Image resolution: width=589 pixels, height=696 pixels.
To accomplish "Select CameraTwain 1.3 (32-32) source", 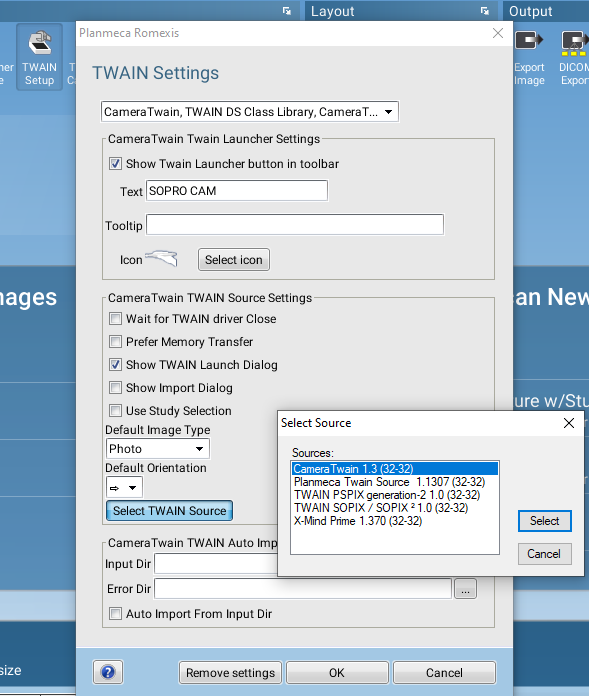I will point(395,469).
